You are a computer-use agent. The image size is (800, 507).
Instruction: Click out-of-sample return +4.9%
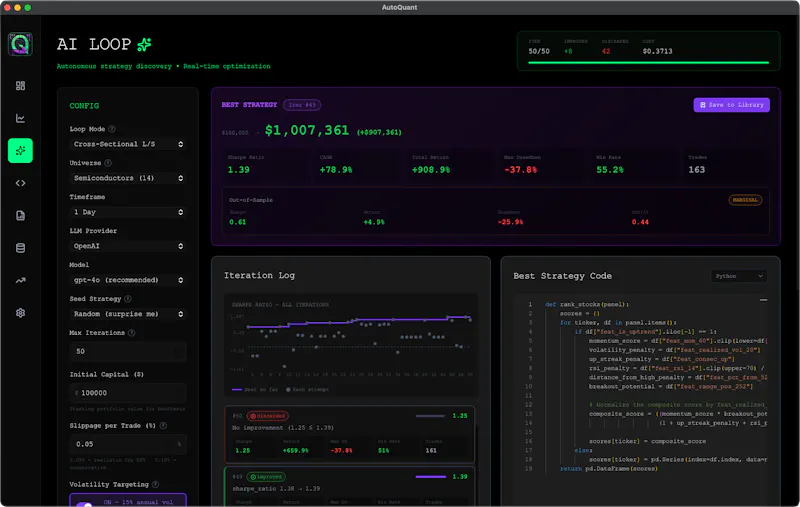[373, 222]
